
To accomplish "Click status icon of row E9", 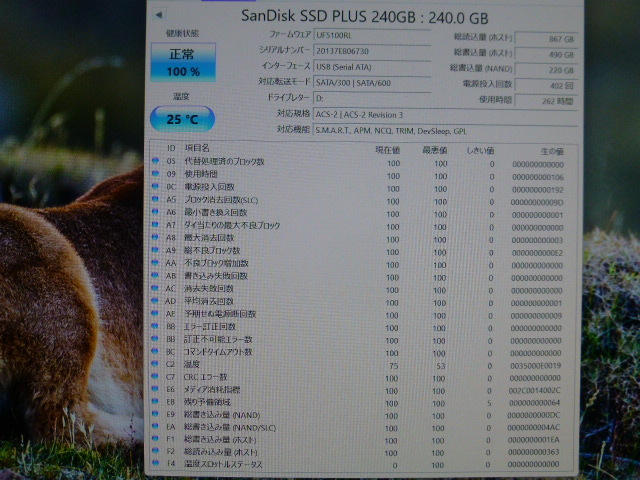I will click(155, 413).
